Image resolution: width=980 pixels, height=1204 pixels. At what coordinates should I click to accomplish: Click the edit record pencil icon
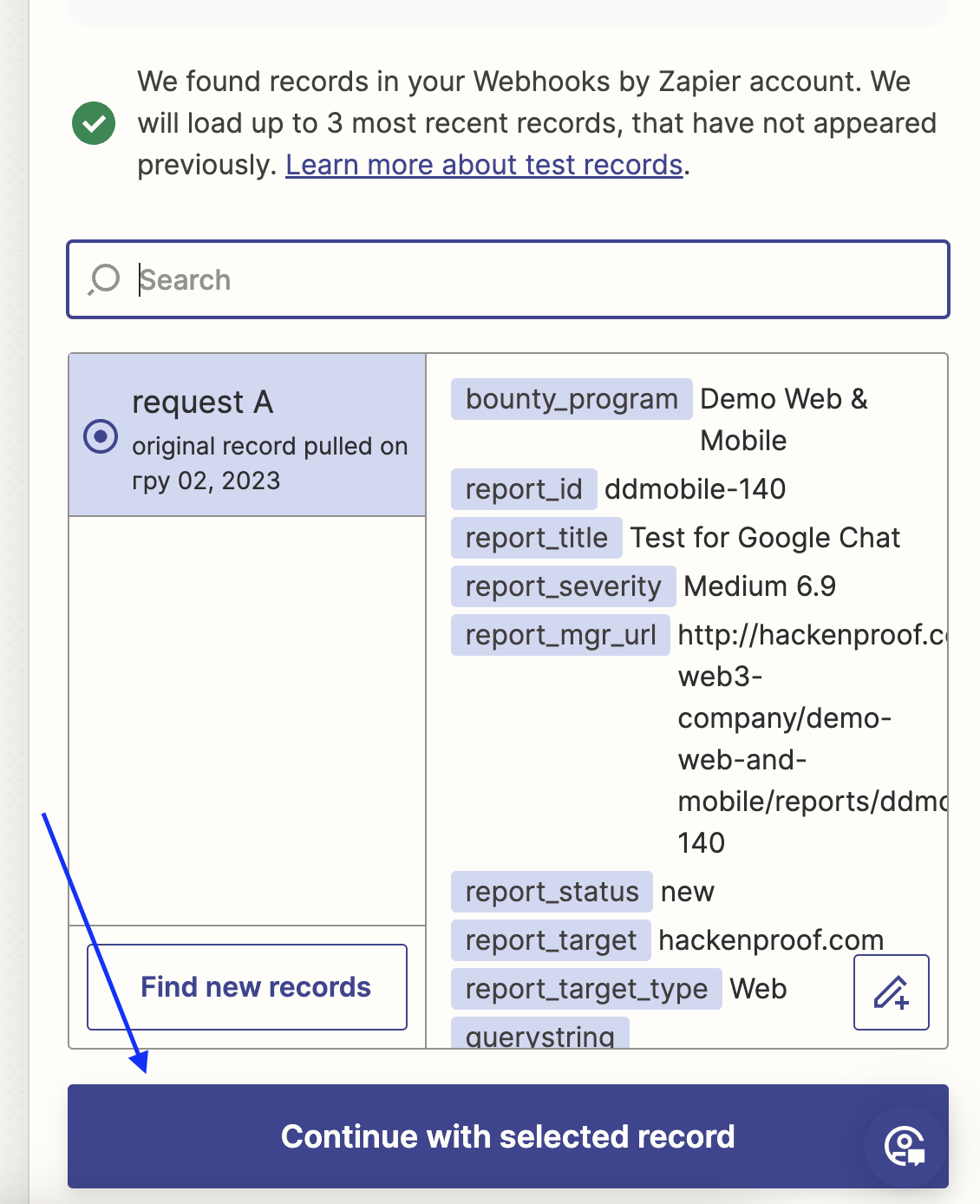point(891,992)
